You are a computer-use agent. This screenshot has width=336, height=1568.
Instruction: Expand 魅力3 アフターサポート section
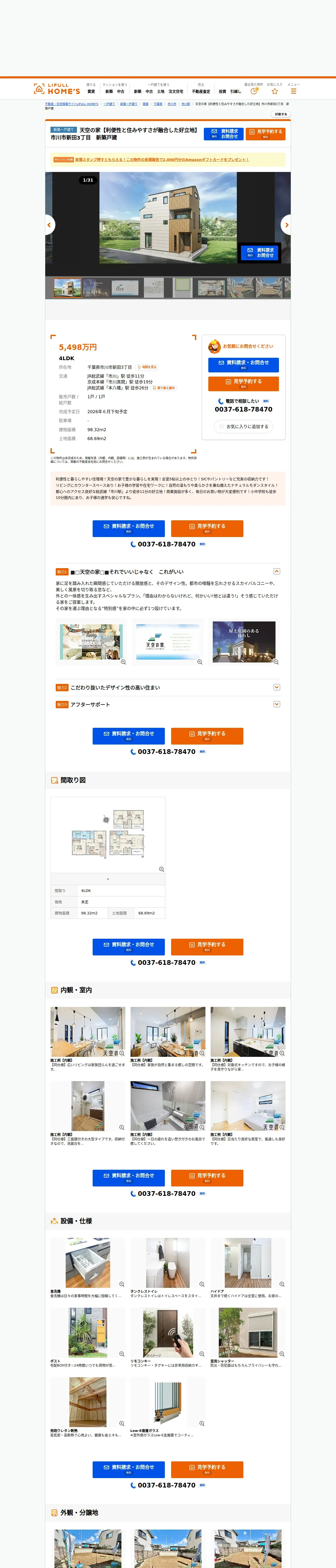(168, 704)
